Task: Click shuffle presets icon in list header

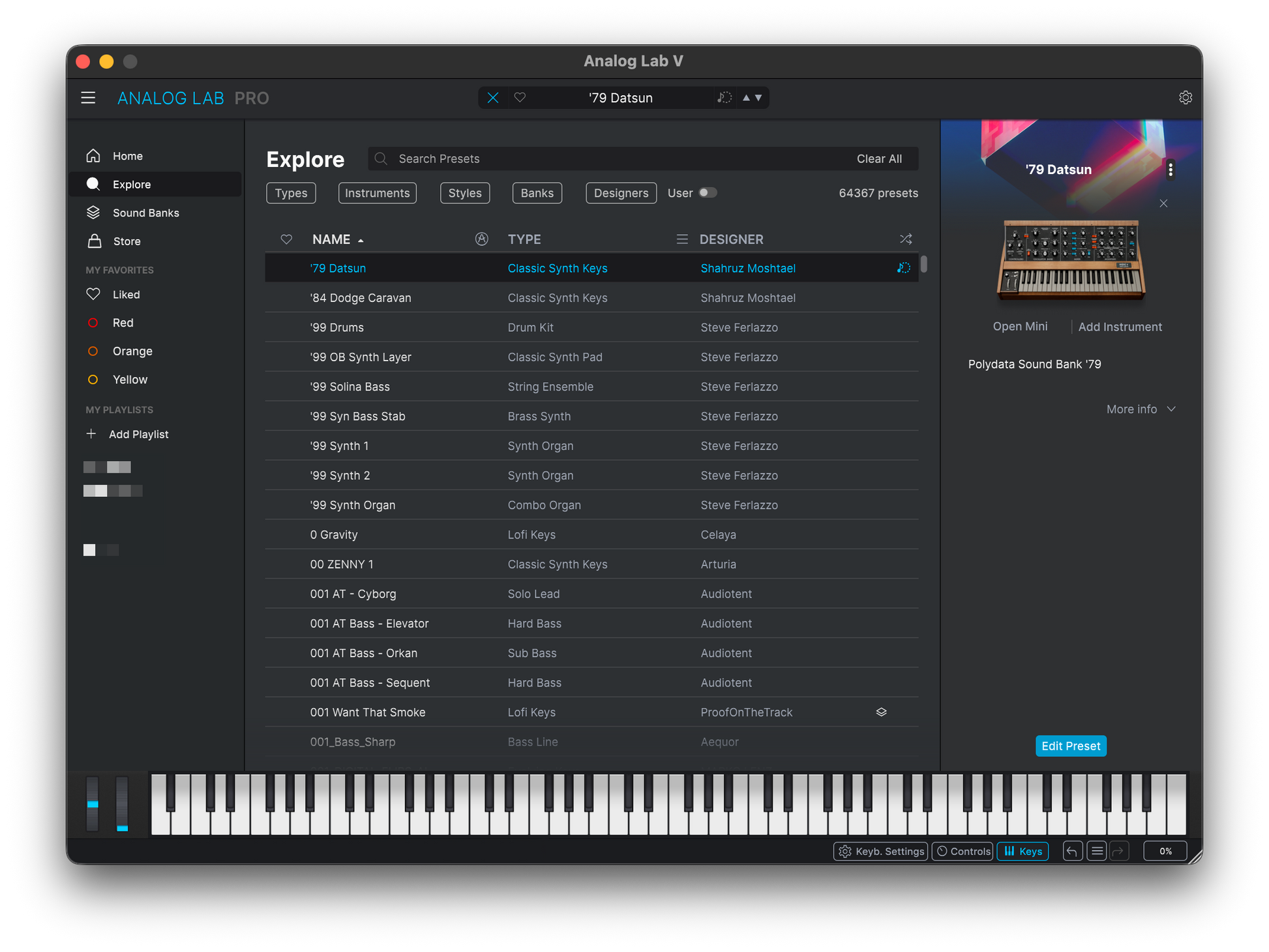Action: tap(905, 239)
